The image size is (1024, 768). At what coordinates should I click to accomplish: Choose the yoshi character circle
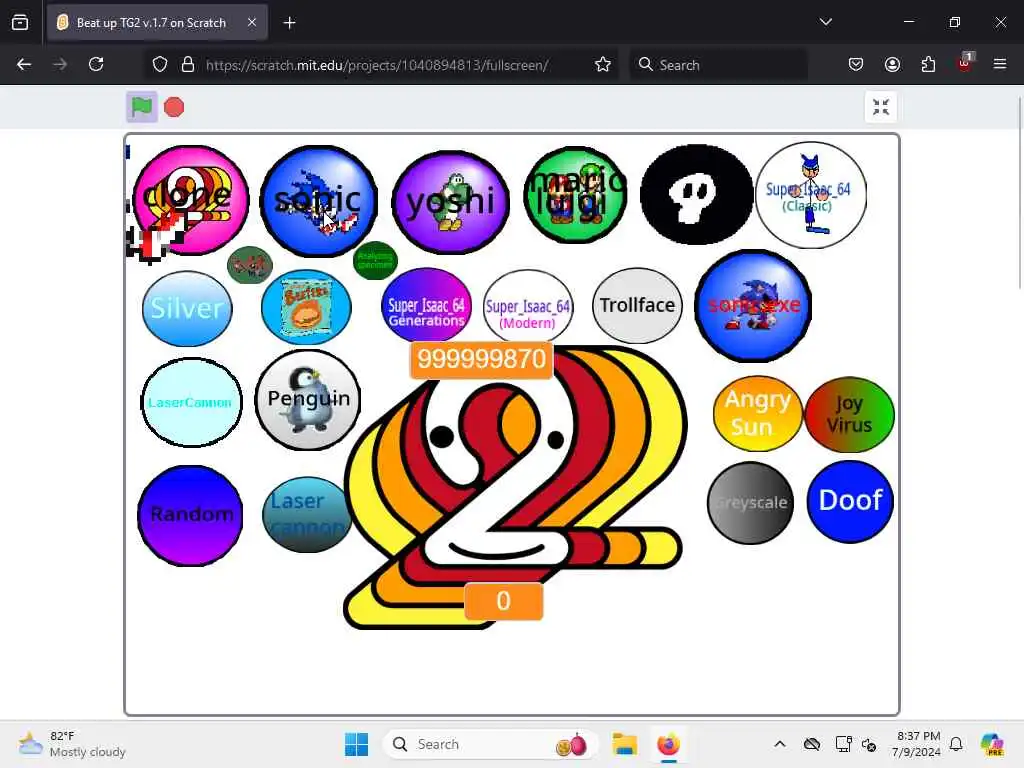click(451, 202)
